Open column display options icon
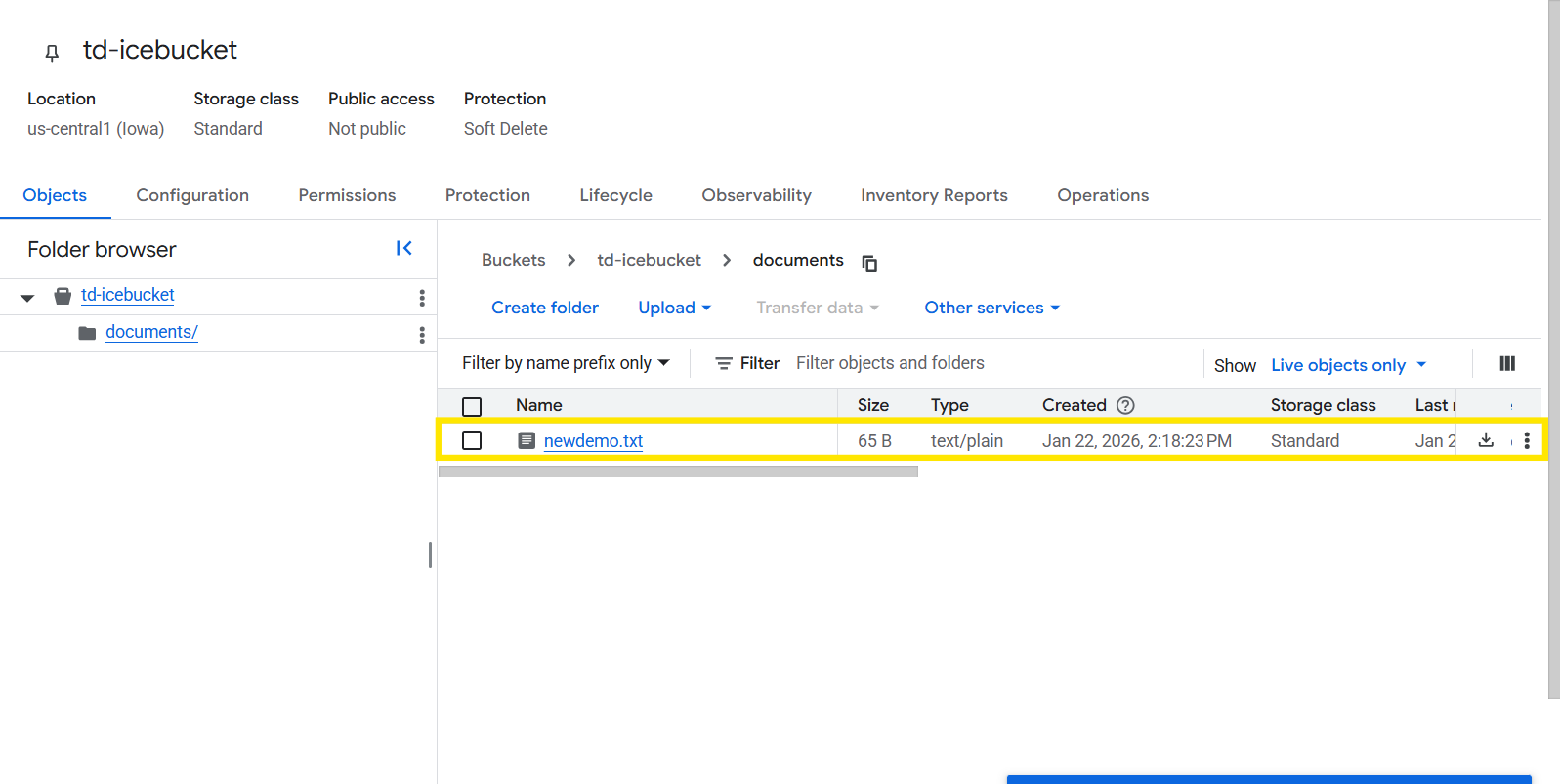Screen dimensions: 1560x784 coord(1506,364)
